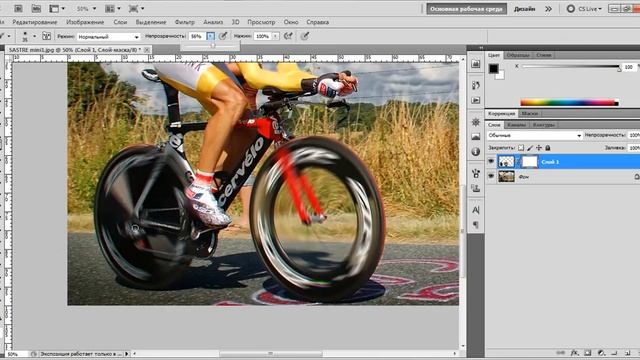The width and height of the screenshot is (640, 360).
Task: Click the background white color swatch
Action: (500, 75)
